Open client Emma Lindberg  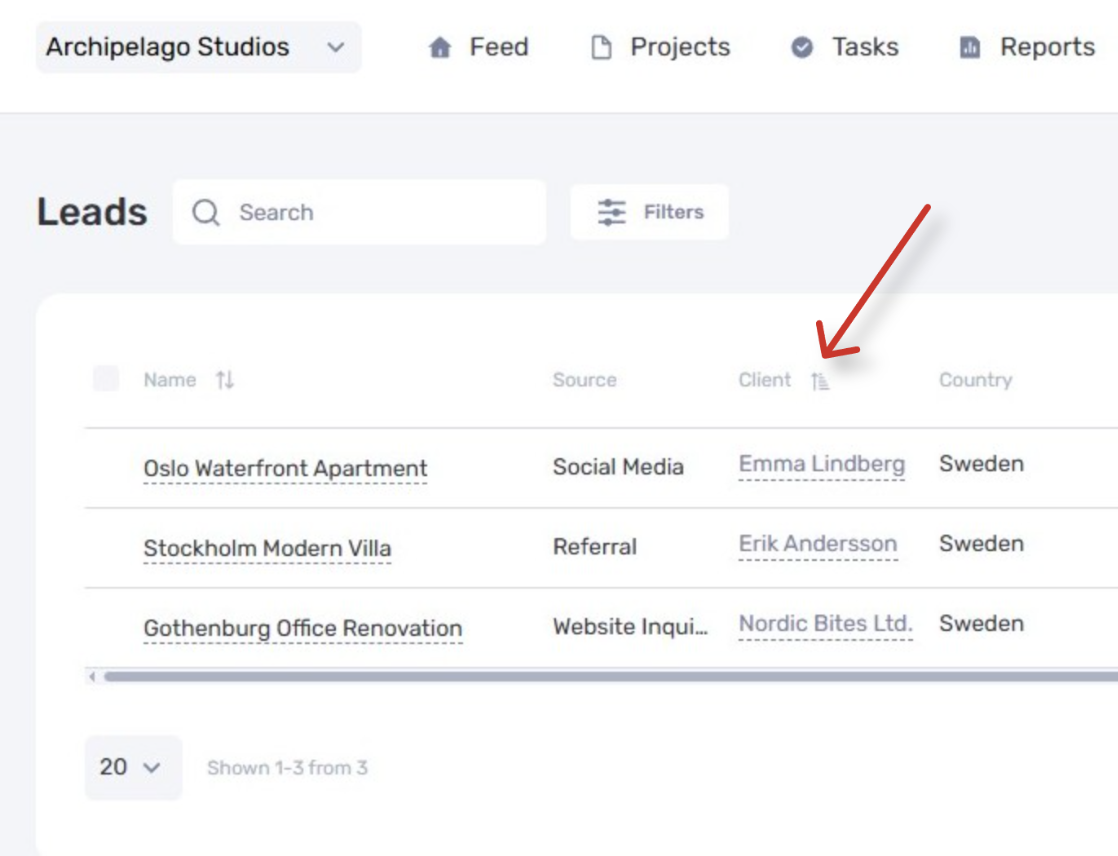point(822,464)
